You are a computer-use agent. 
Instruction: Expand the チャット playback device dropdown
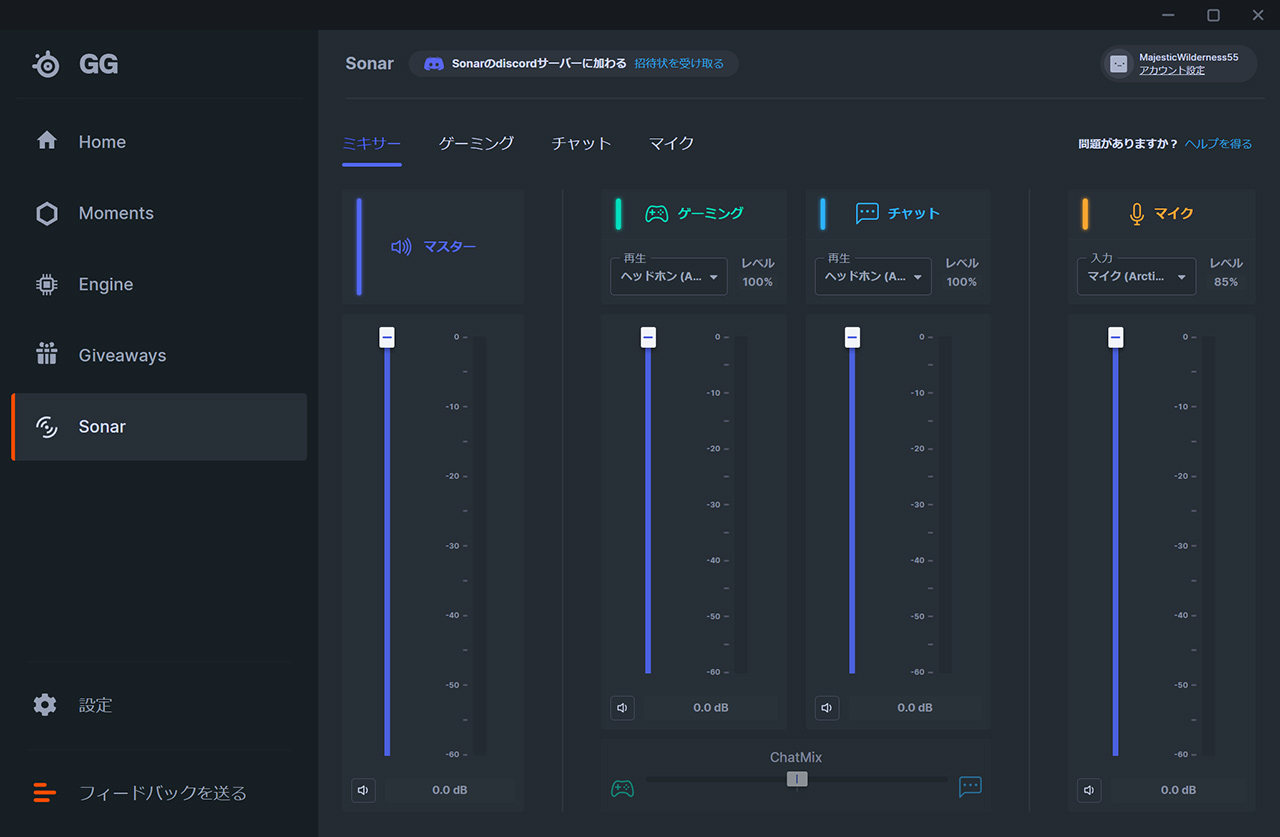tap(873, 277)
